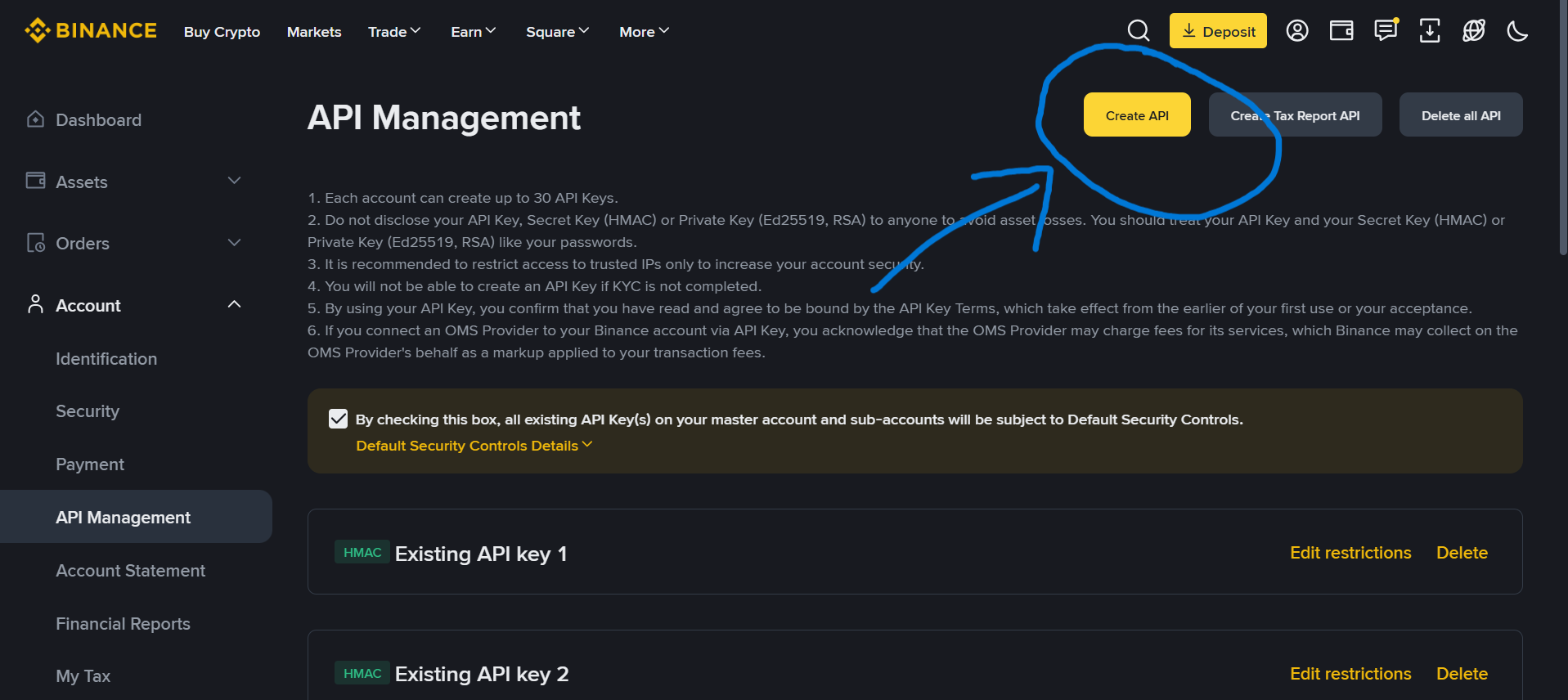Select API Management in sidebar

point(136,517)
